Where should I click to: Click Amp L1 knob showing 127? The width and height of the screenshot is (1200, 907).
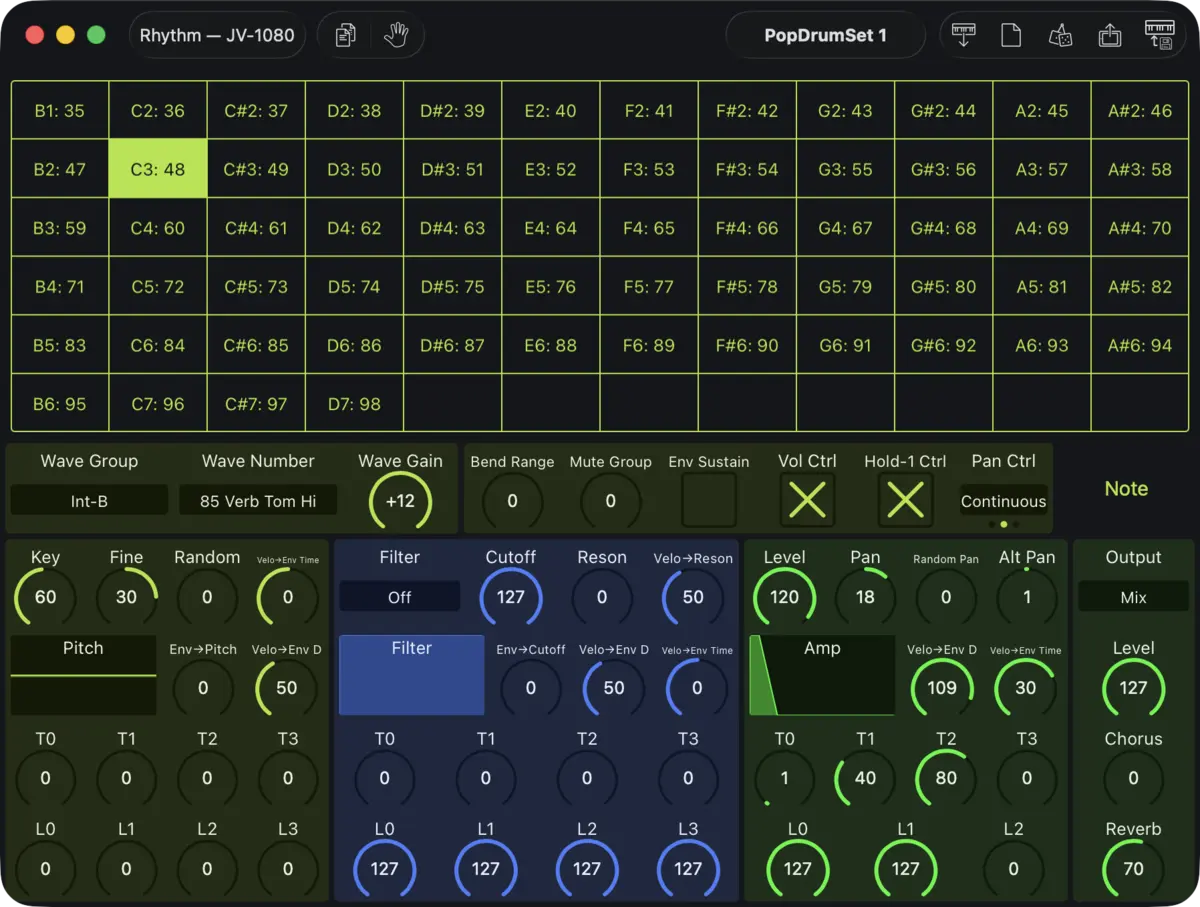click(905, 868)
